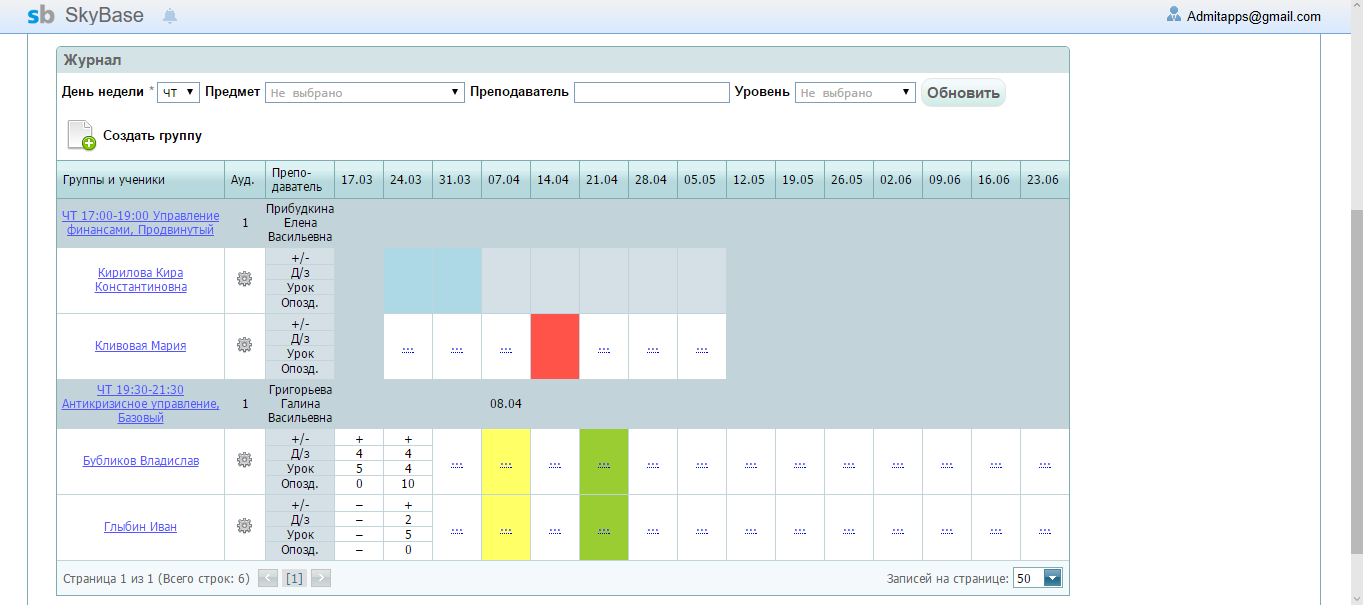Expand the День недели dropdown
1363x605 pixels.
(x=179, y=92)
